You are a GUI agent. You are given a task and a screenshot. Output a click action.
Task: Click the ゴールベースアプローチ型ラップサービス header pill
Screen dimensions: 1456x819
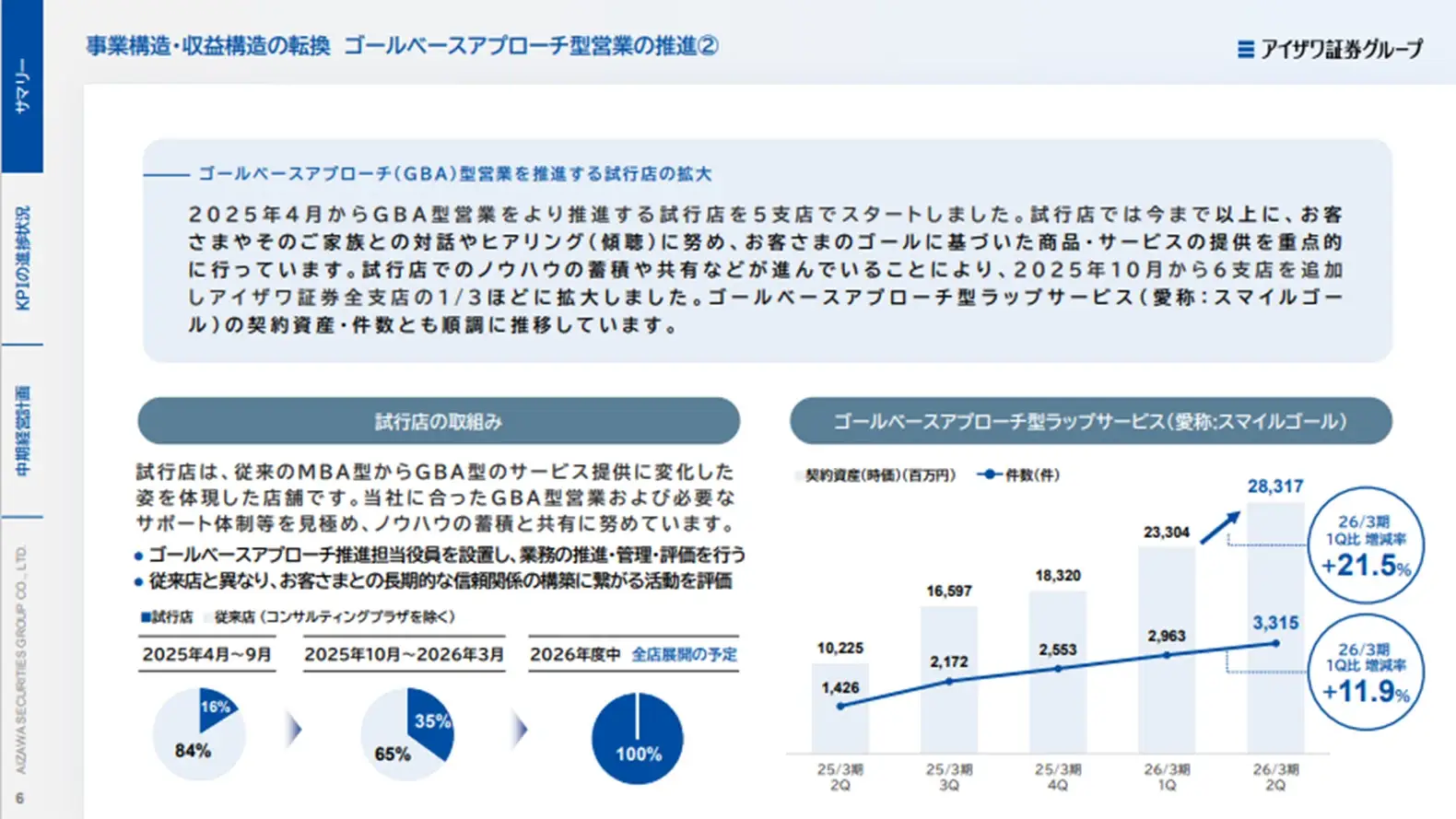1090,422
